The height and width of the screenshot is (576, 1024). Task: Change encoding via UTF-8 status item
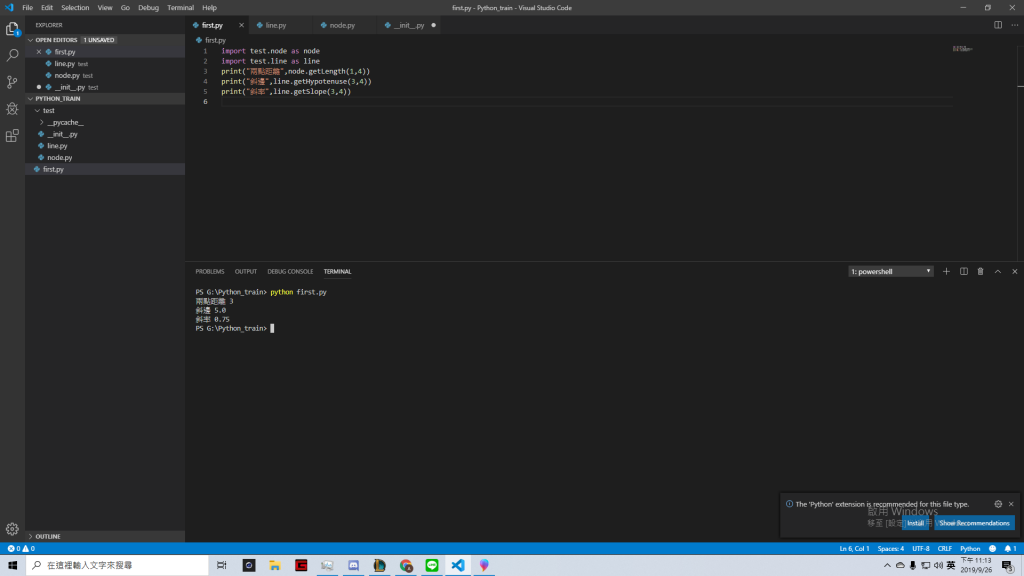pos(920,549)
